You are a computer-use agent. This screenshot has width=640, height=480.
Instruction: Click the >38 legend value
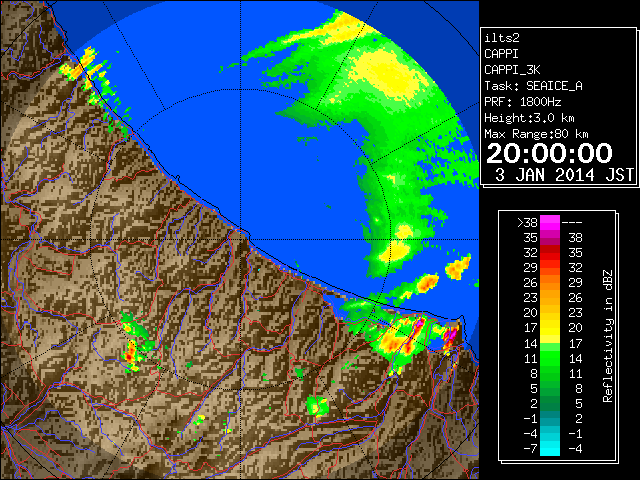tap(527, 223)
